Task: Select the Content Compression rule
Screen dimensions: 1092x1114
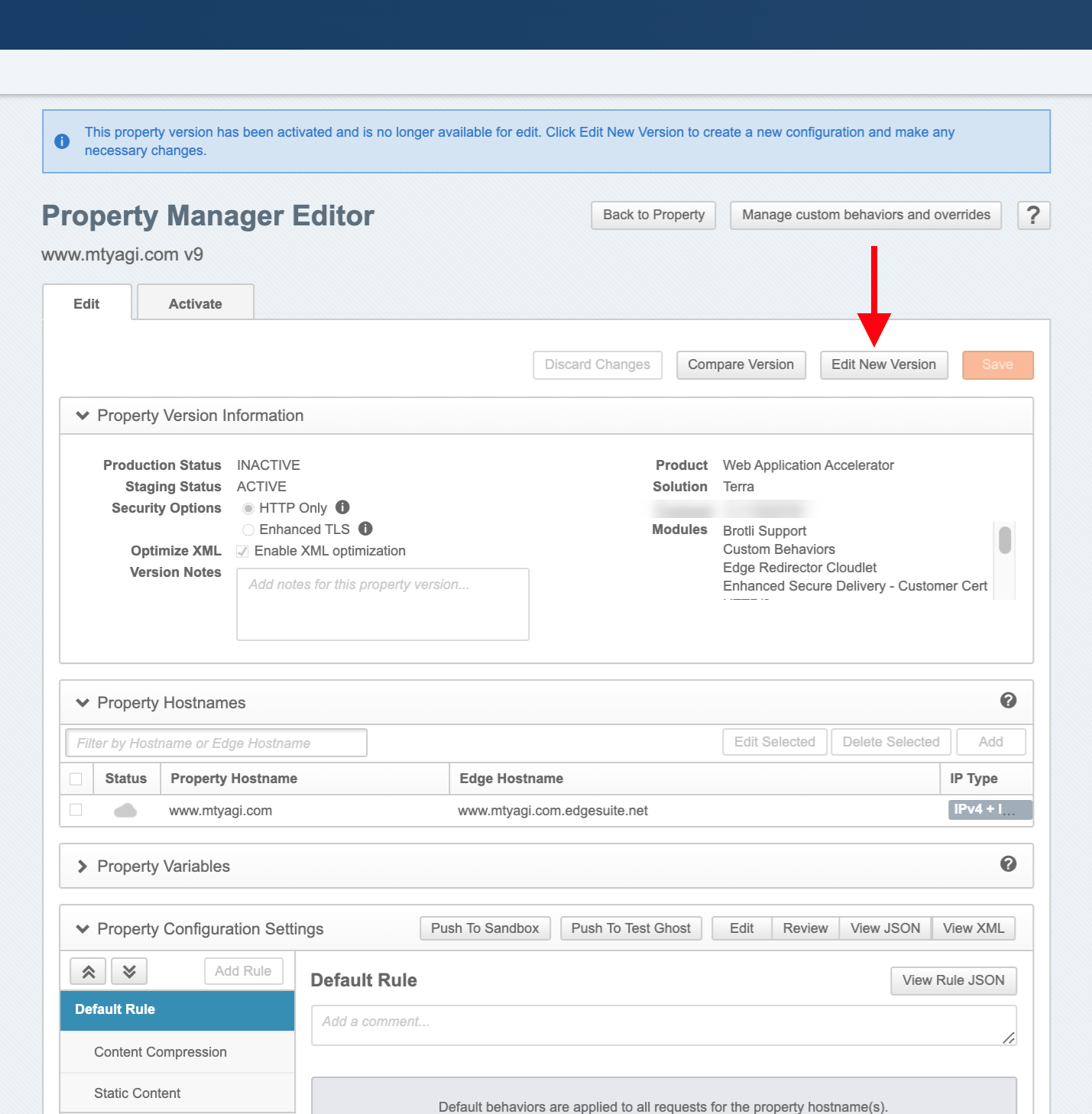Action: pyautogui.click(x=160, y=1052)
